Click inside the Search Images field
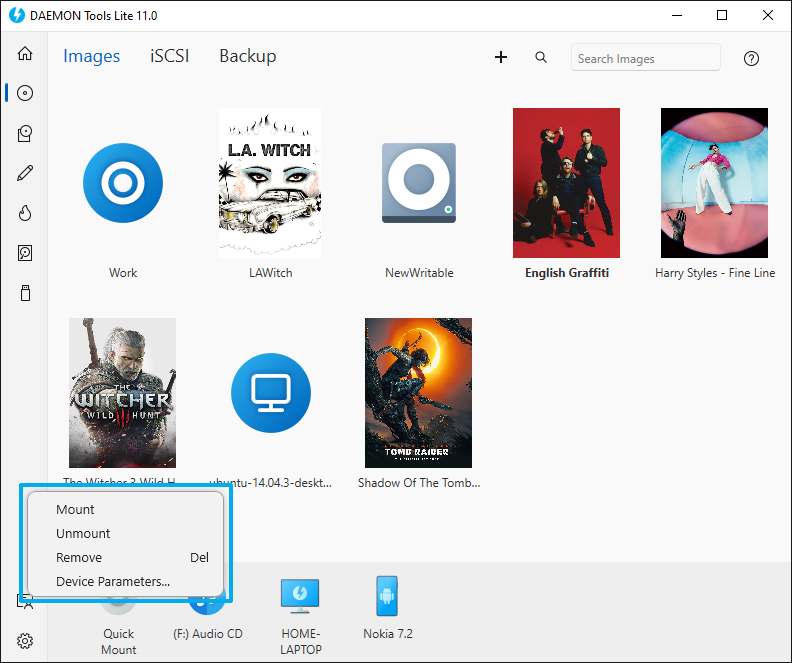792x663 pixels. click(x=646, y=58)
